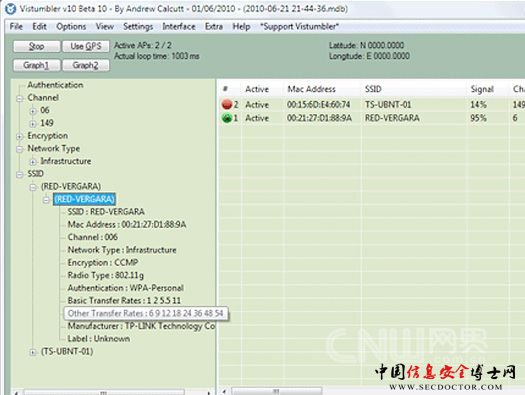This screenshot has height=395, width=525.
Task: Click the Vistumbler app icon in title bar
Action: [x=11, y=9]
